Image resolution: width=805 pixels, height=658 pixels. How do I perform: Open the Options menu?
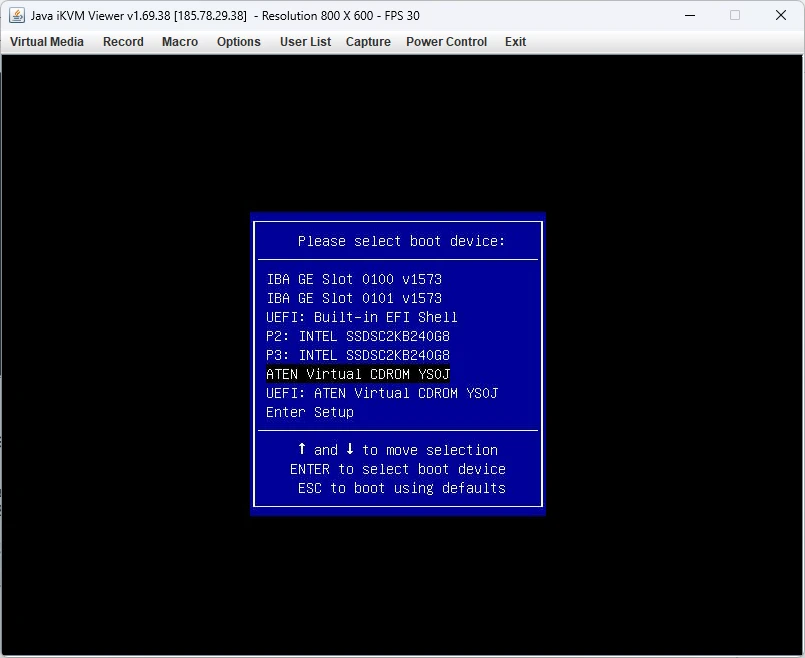click(238, 42)
